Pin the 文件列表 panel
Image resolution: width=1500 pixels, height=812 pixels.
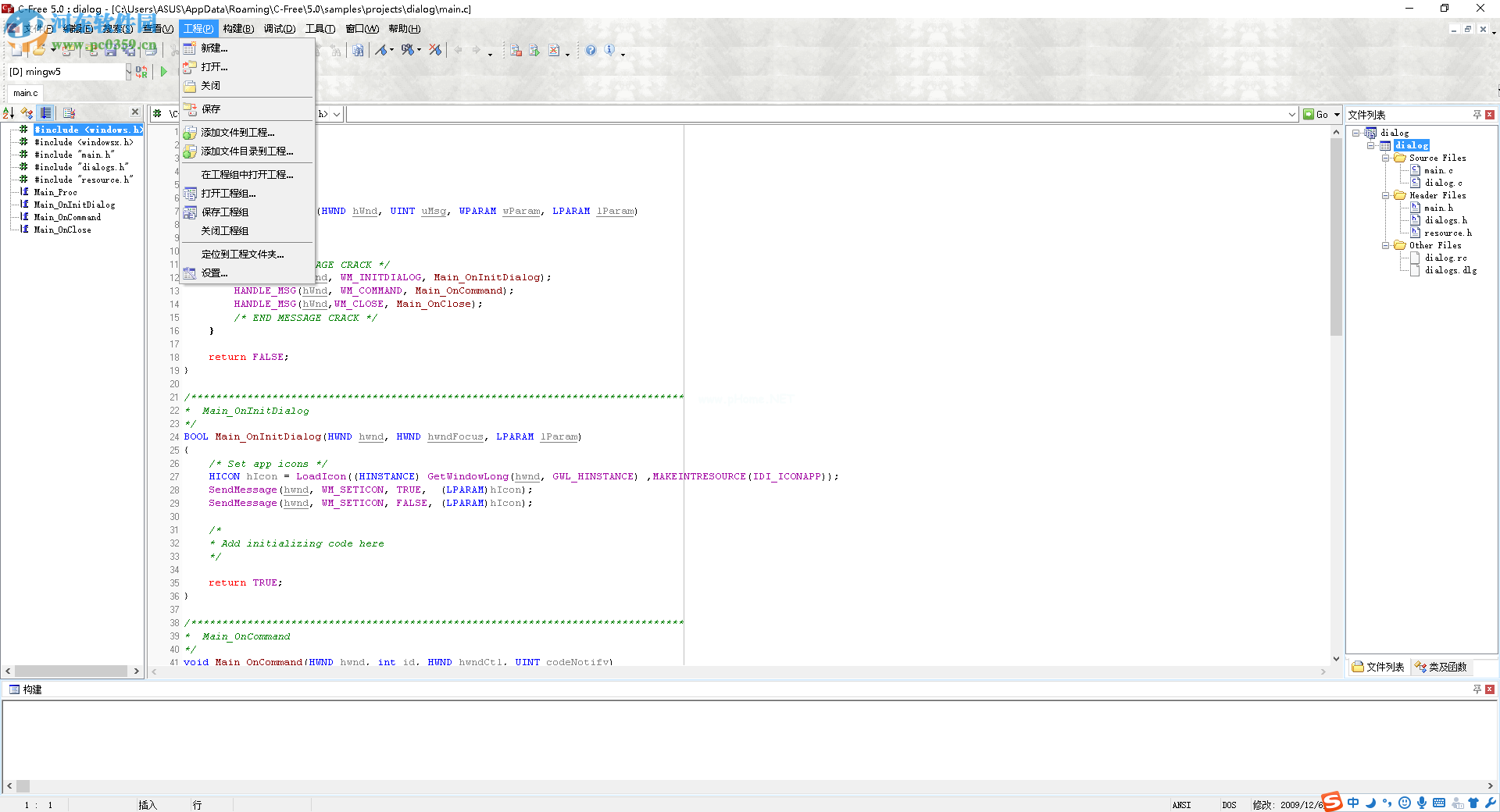pyautogui.click(x=1477, y=115)
